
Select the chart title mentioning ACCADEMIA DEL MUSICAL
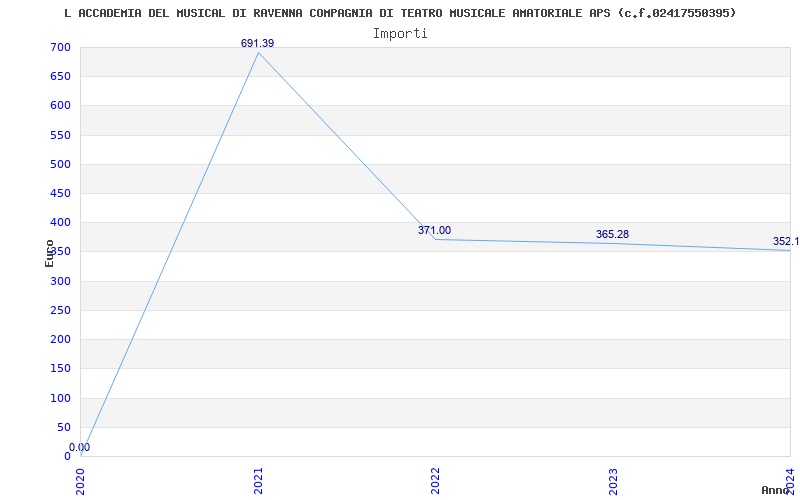400,13
